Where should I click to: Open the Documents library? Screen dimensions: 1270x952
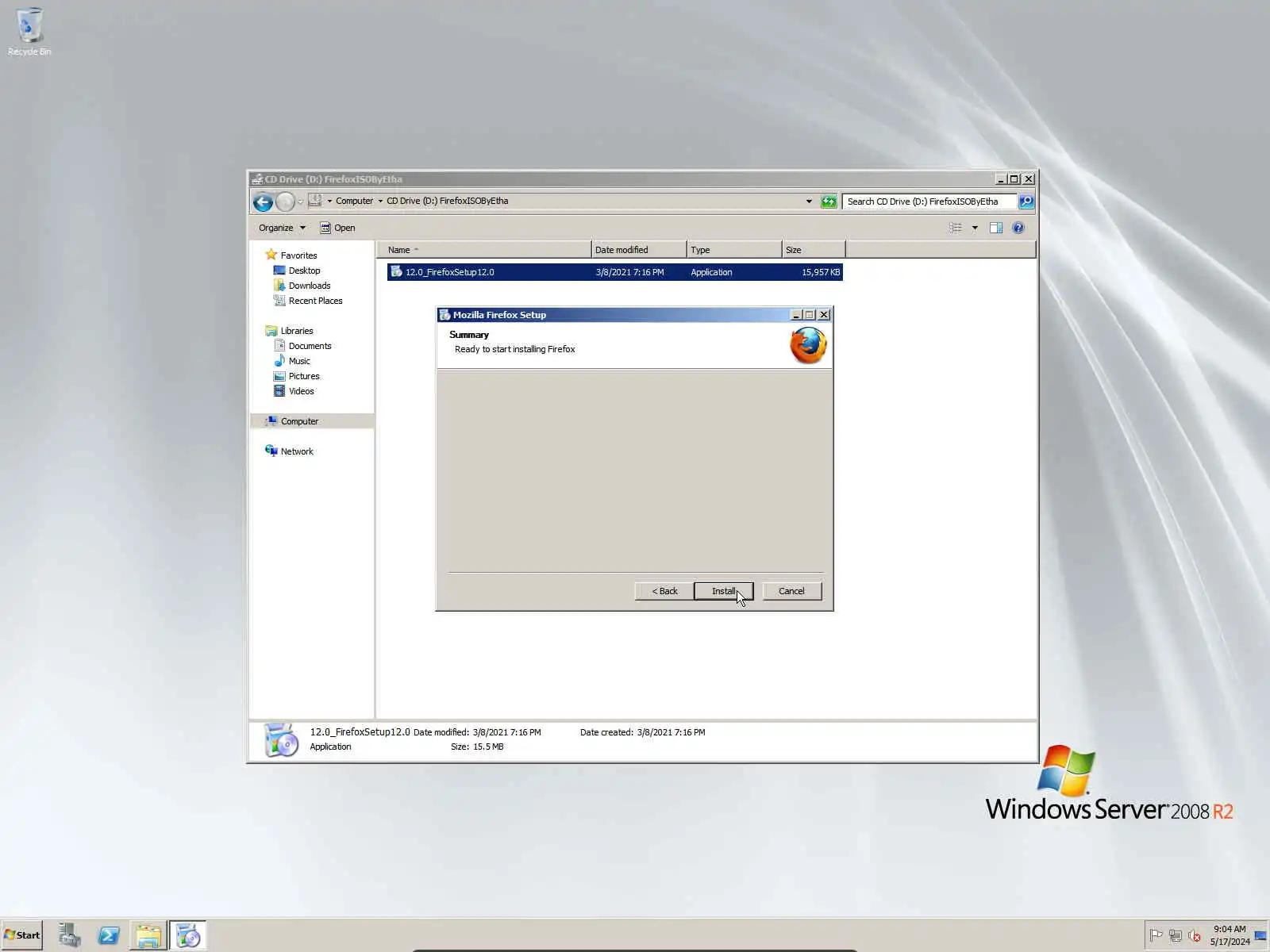(x=310, y=346)
